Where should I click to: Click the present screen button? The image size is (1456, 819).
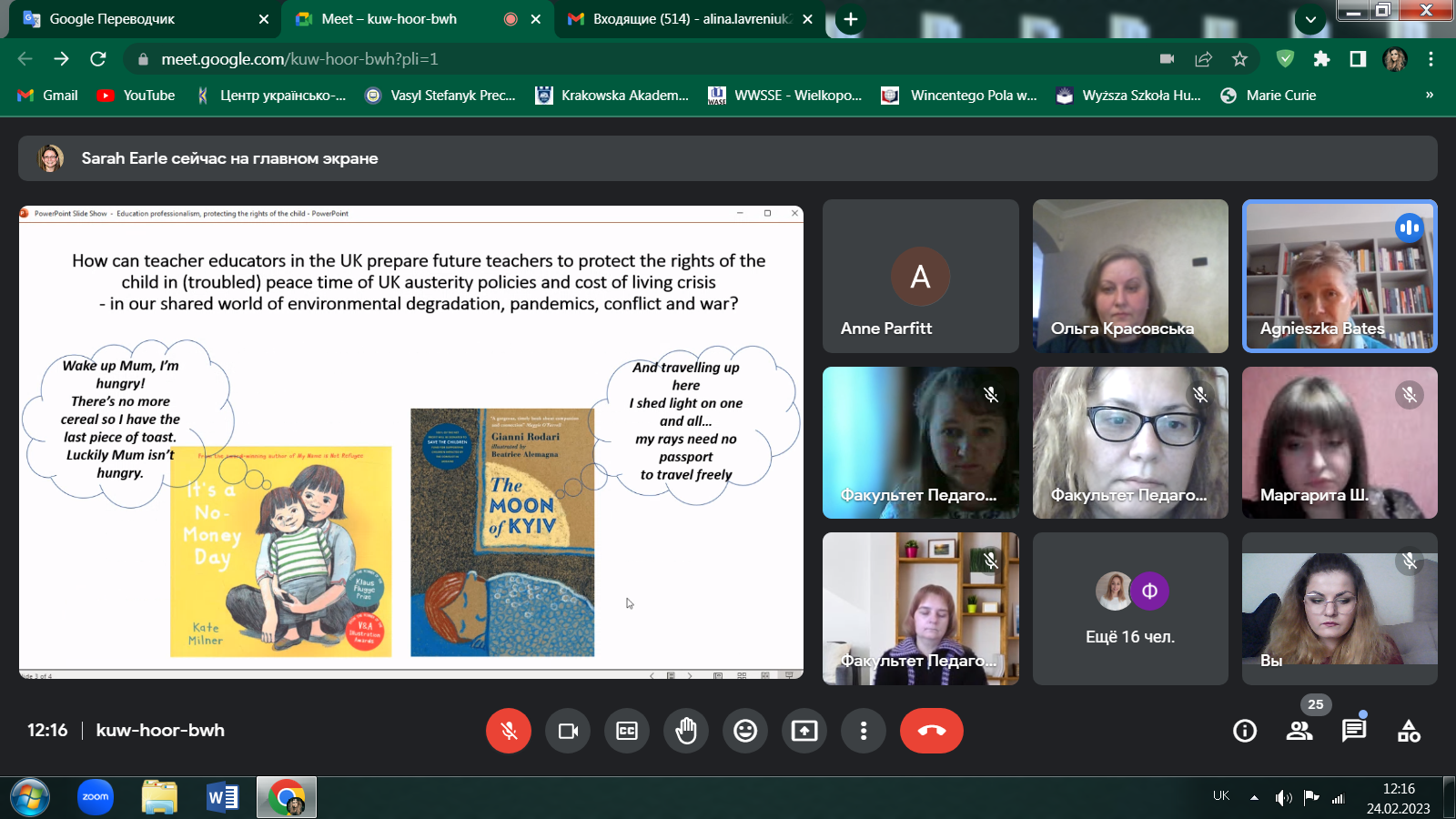pos(804,731)
